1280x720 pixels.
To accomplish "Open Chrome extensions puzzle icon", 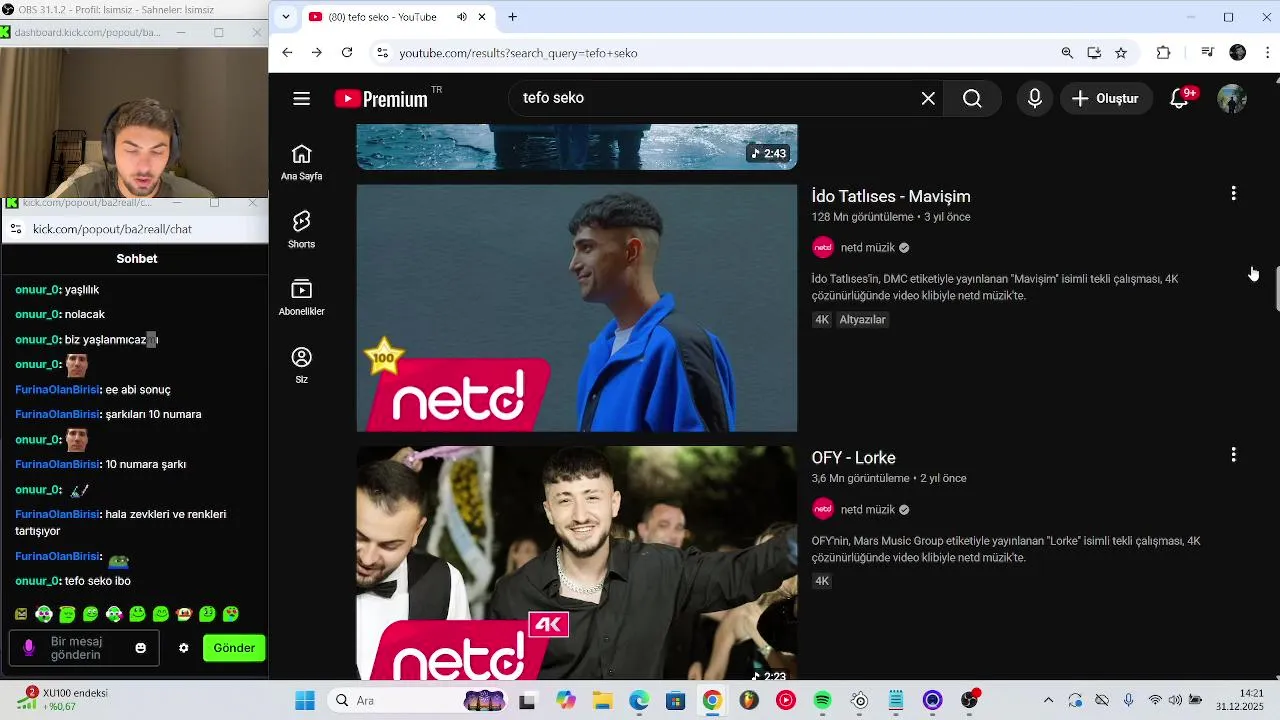I will point(1163,52).
